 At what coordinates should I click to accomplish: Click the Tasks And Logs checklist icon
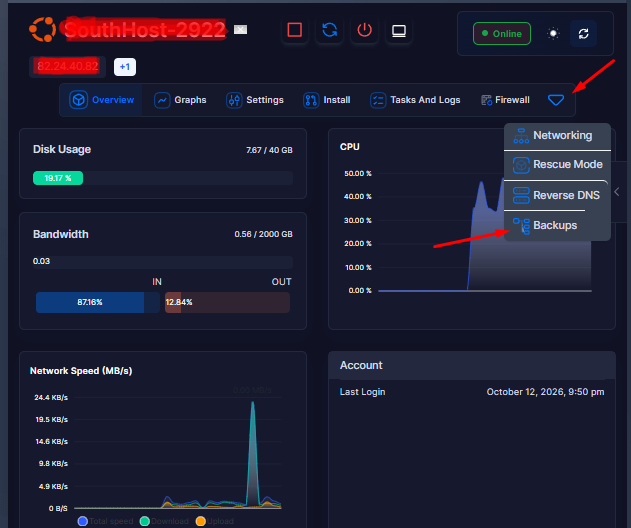[x=378, y=100]
